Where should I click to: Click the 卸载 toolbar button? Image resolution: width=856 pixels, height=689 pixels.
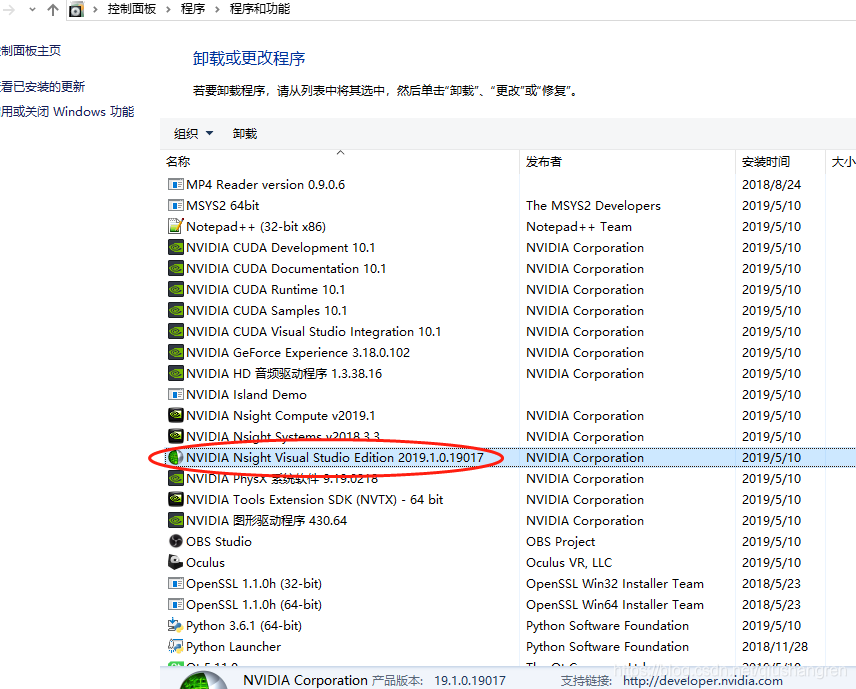pyautogui.click(x=245, y=134)
